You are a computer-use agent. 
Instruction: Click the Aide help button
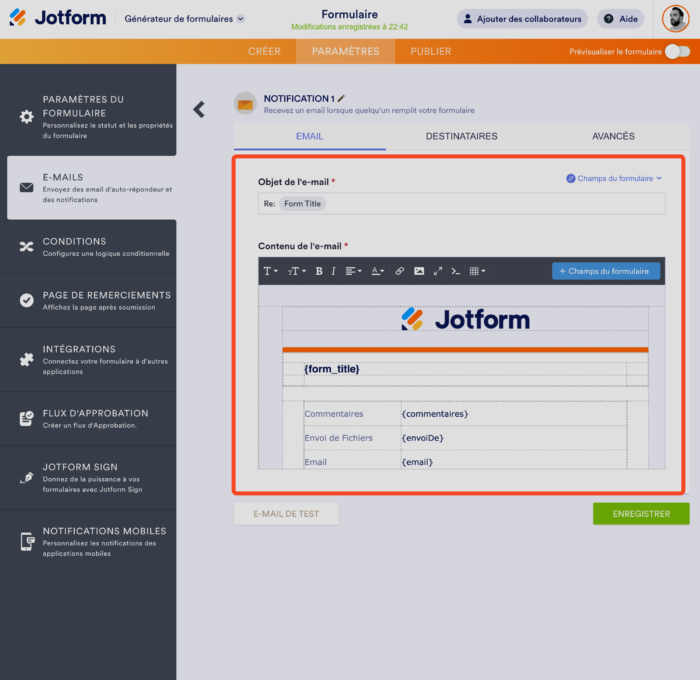pos(621,19)
